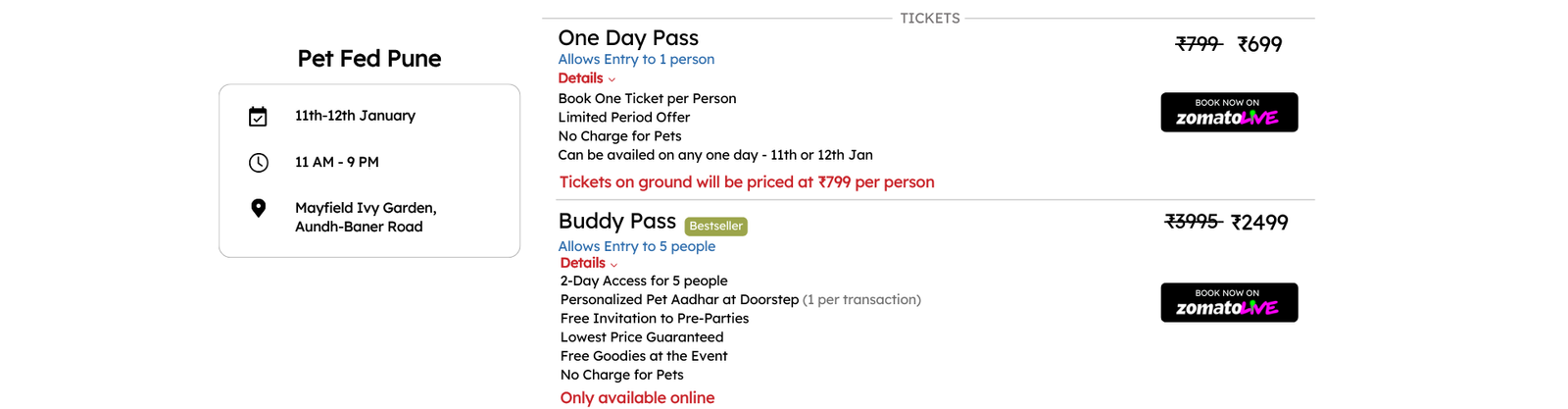Click the Buddy Pass title
Image resolution: width=1568 pixels, height=409 pixels.
(617, 222)
